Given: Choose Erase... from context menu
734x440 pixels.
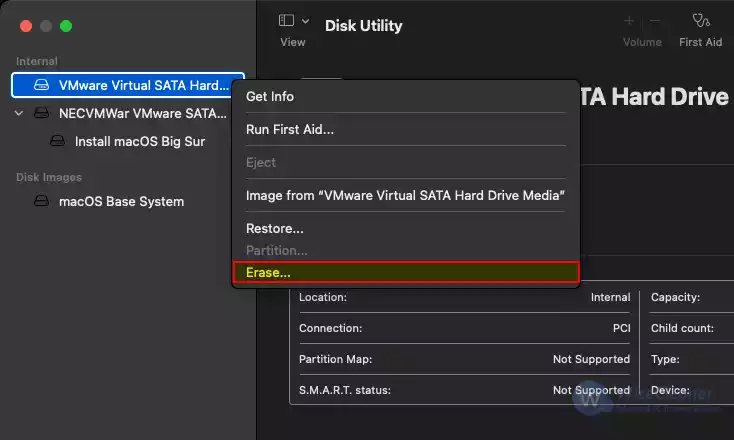Looking at the screenshot, I should (x=406, y=272).
